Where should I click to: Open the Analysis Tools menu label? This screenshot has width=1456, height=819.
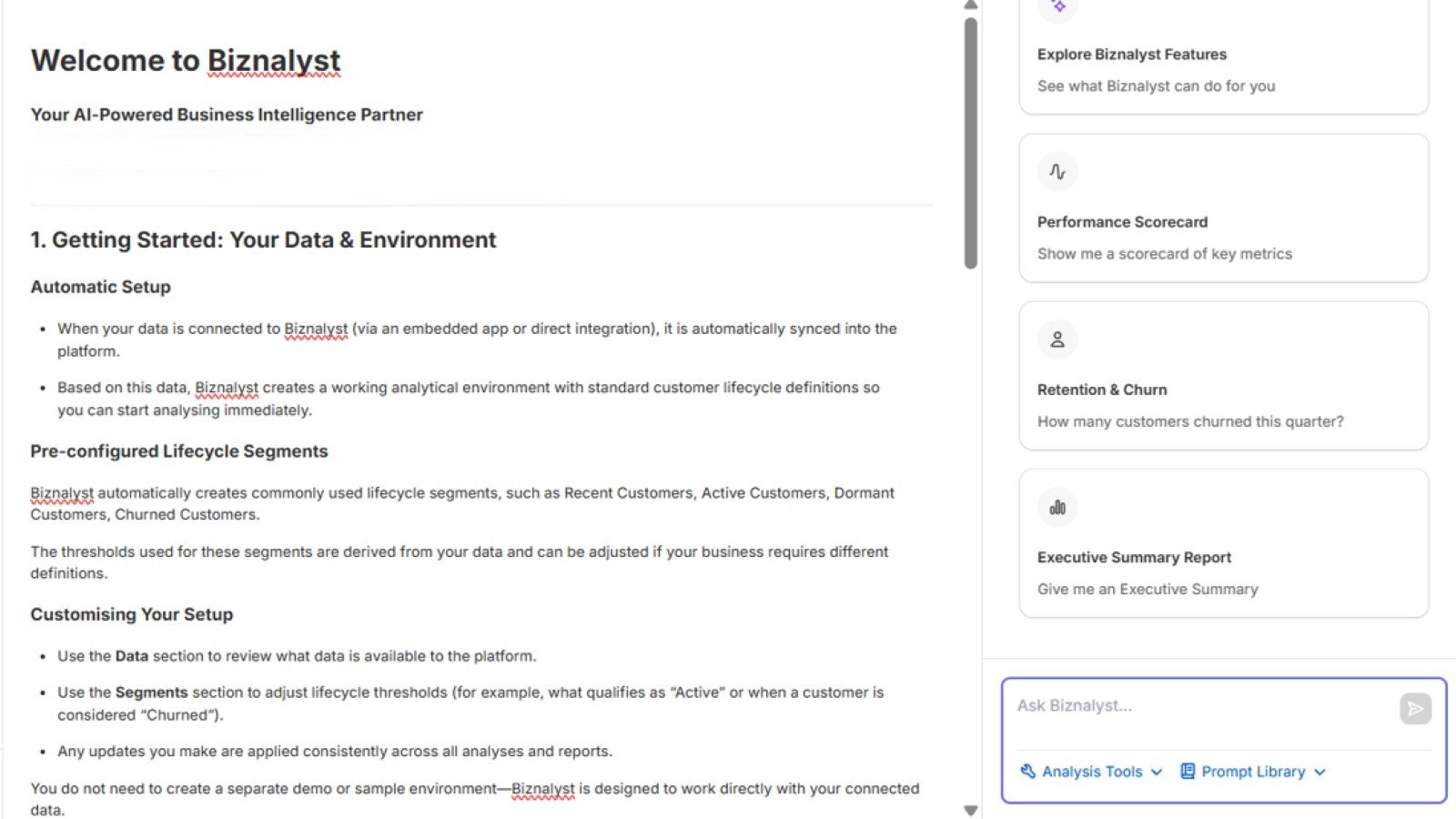(1092, 772)
